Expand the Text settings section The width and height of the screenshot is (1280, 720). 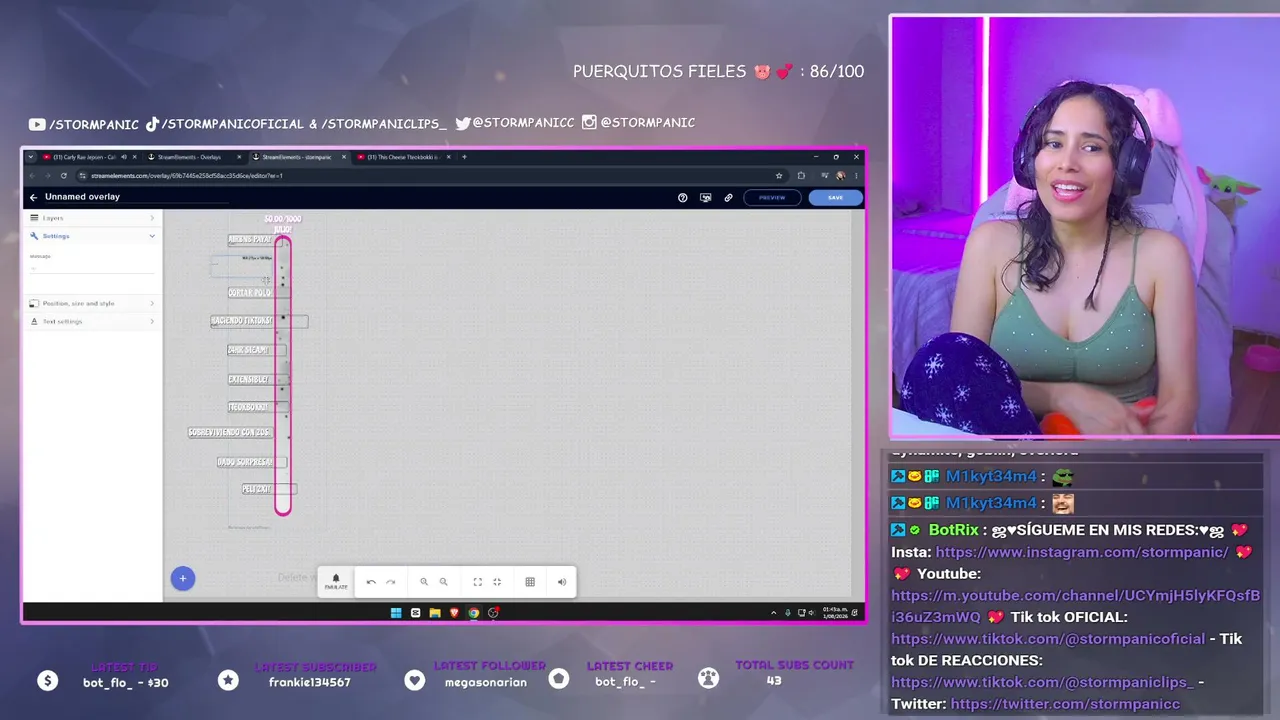[92, 321]
